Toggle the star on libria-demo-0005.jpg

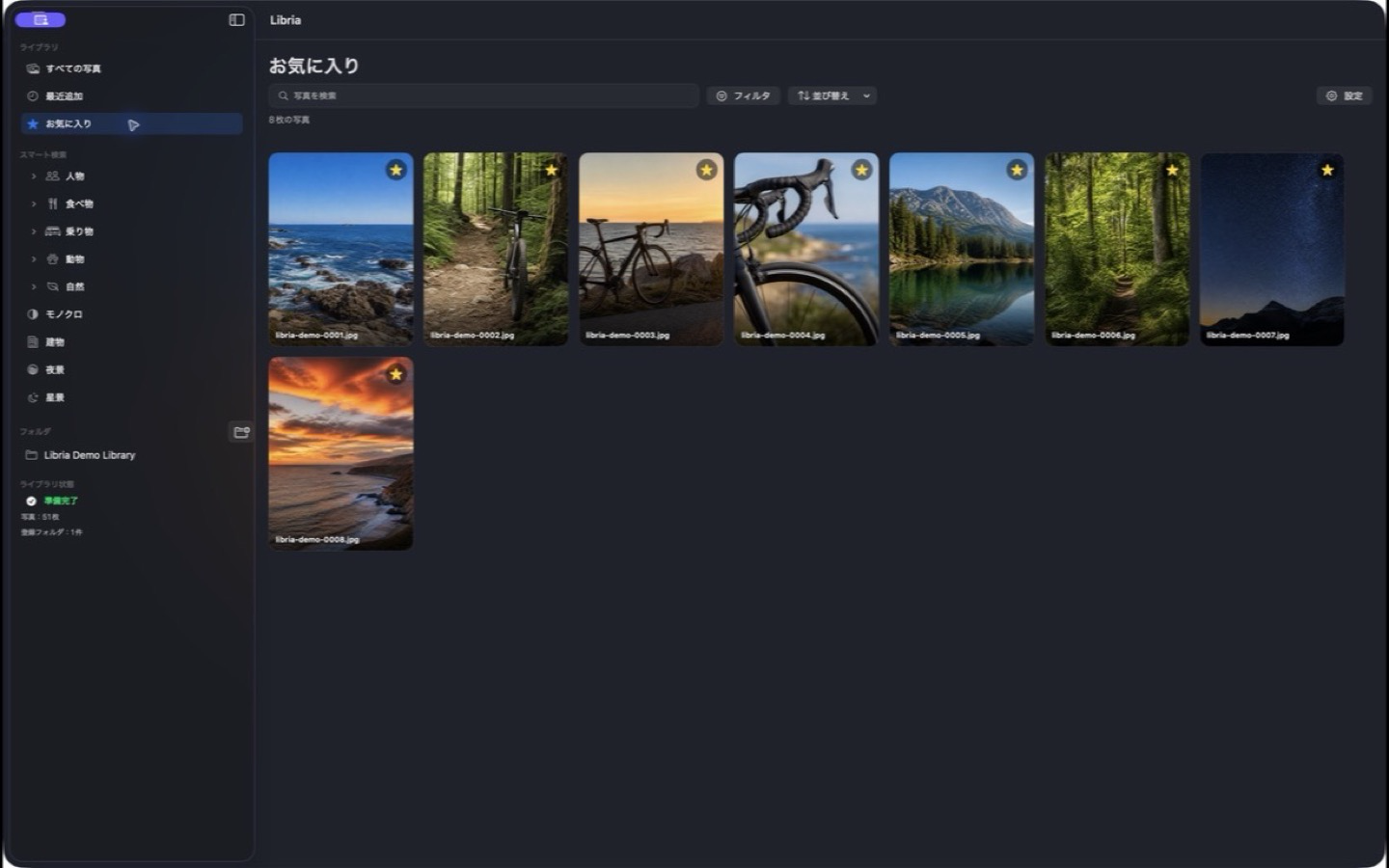click(x=1017, y=170)
